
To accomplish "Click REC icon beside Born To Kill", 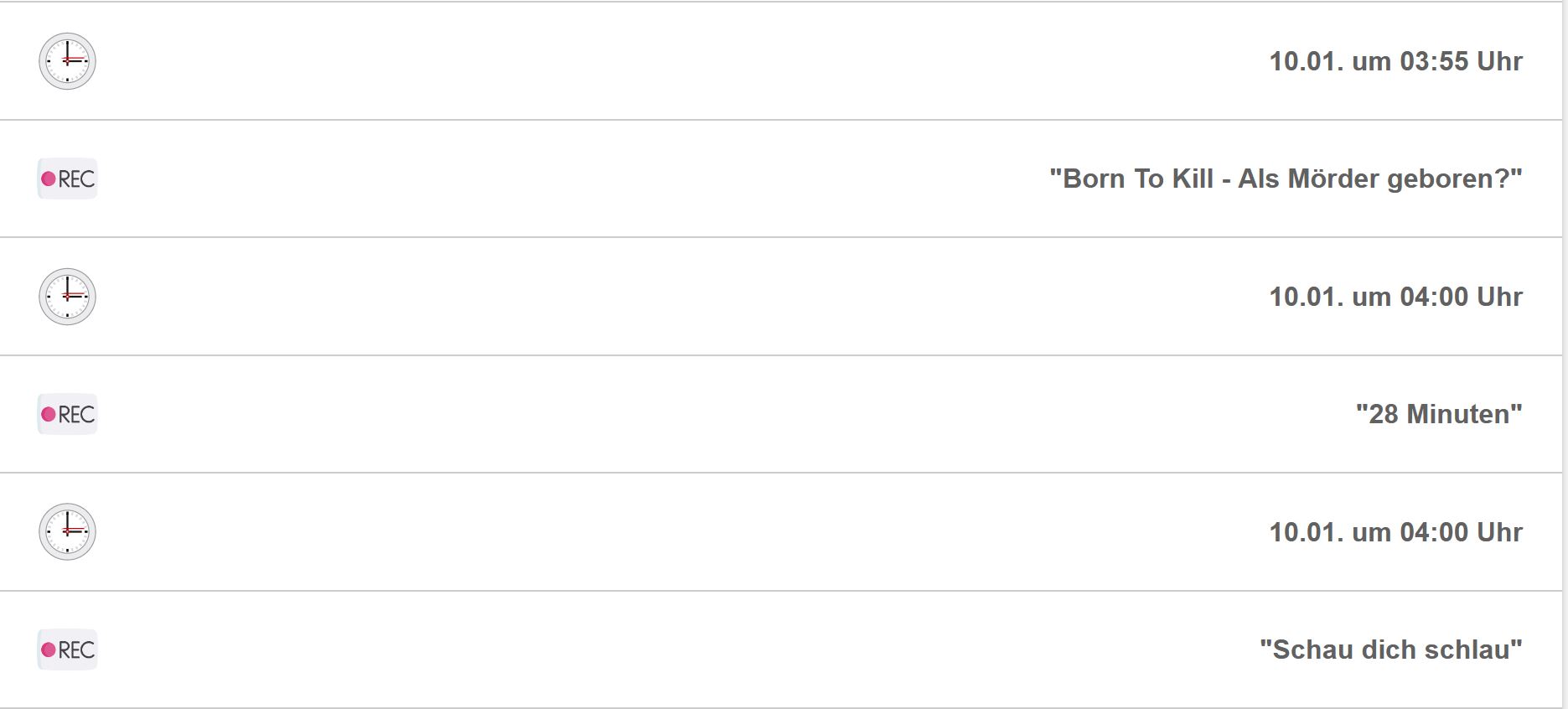I will point(67,179).
